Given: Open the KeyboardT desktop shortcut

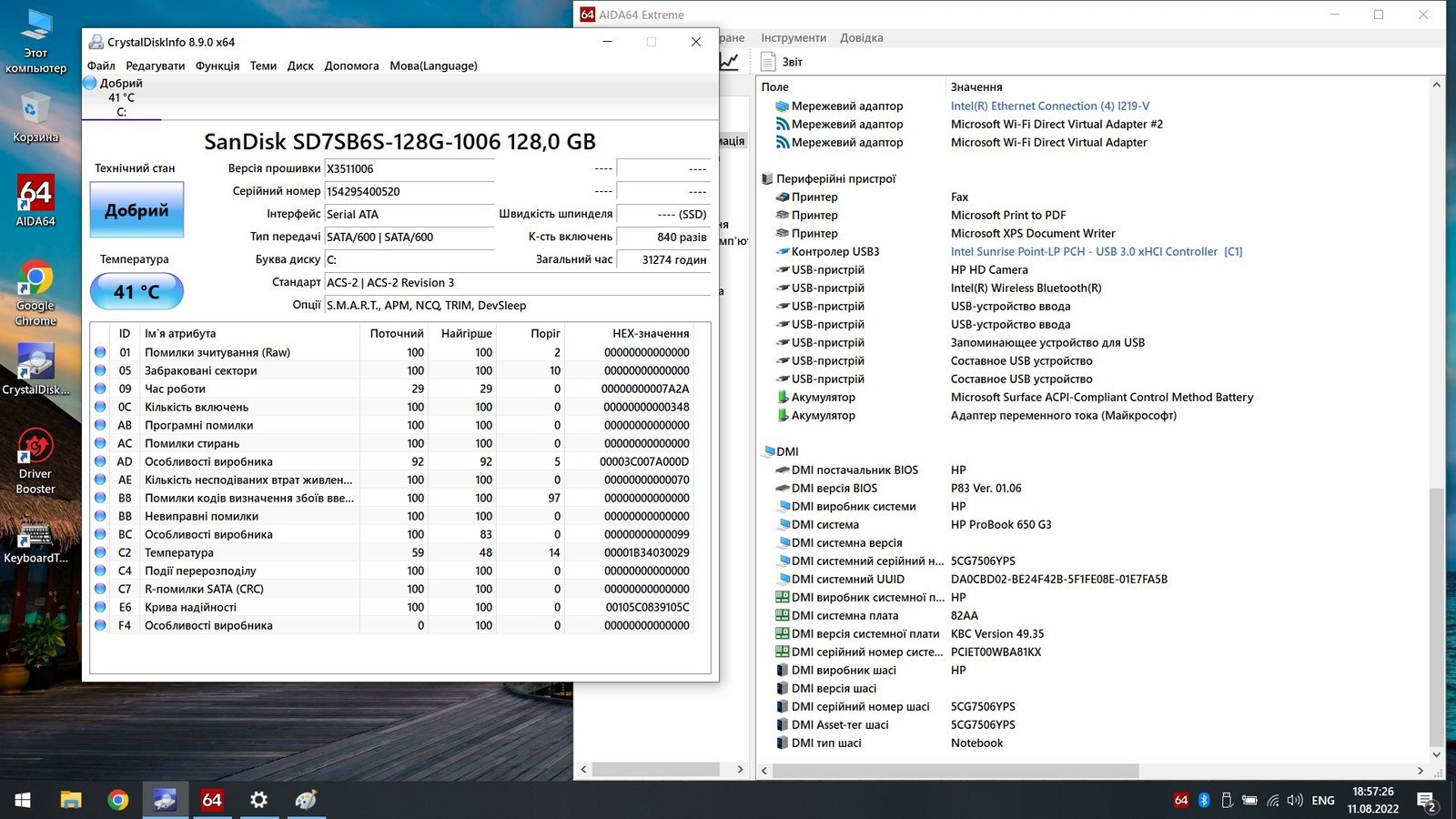Looking at the screenshot, I should [x=35, y=540].
